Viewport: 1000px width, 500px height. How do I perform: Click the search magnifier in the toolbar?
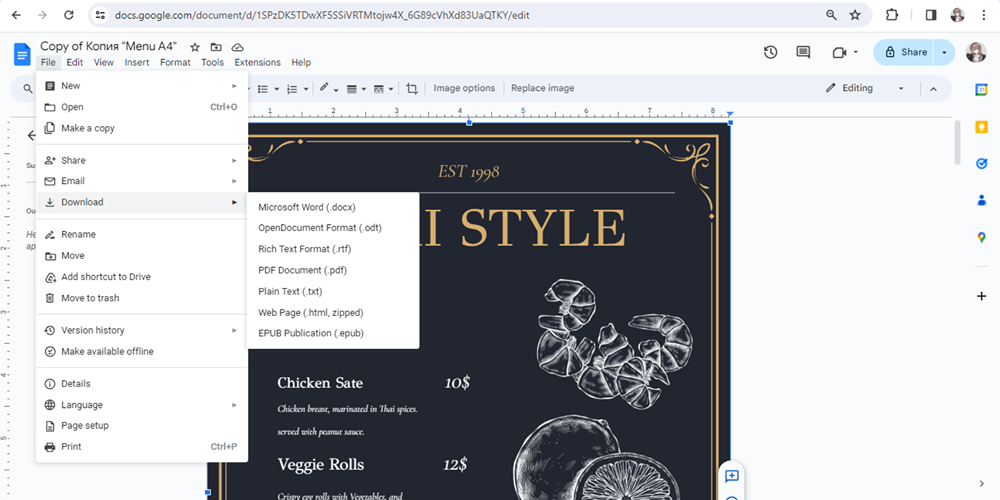(27, 89)
